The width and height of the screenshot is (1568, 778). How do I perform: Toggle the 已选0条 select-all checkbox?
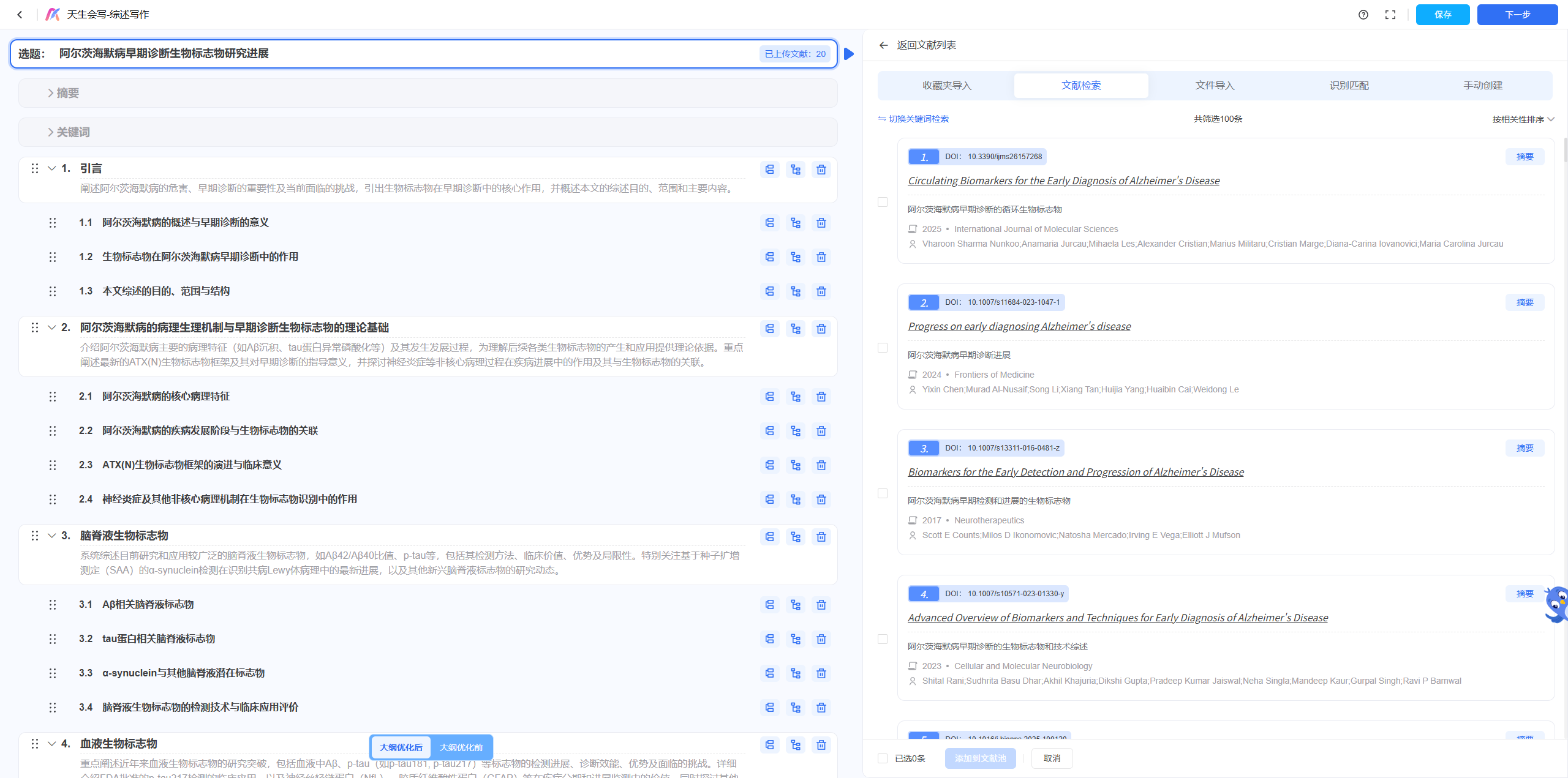coord(882,758)
